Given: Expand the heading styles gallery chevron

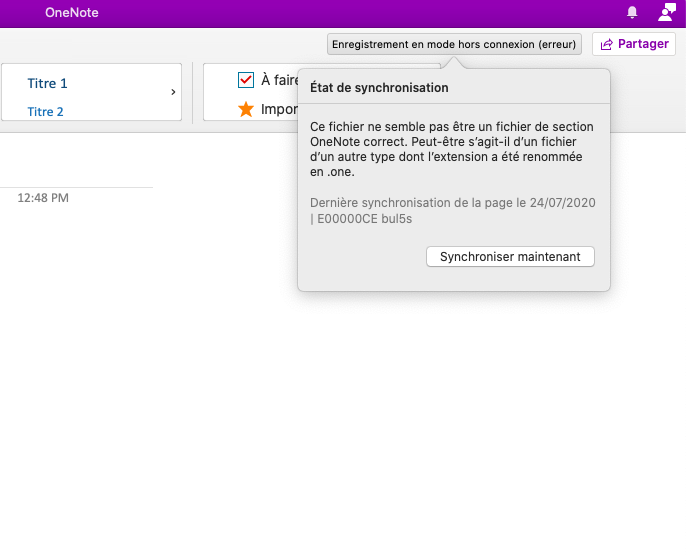Looking at the screenshot, I should click(173, 92).
